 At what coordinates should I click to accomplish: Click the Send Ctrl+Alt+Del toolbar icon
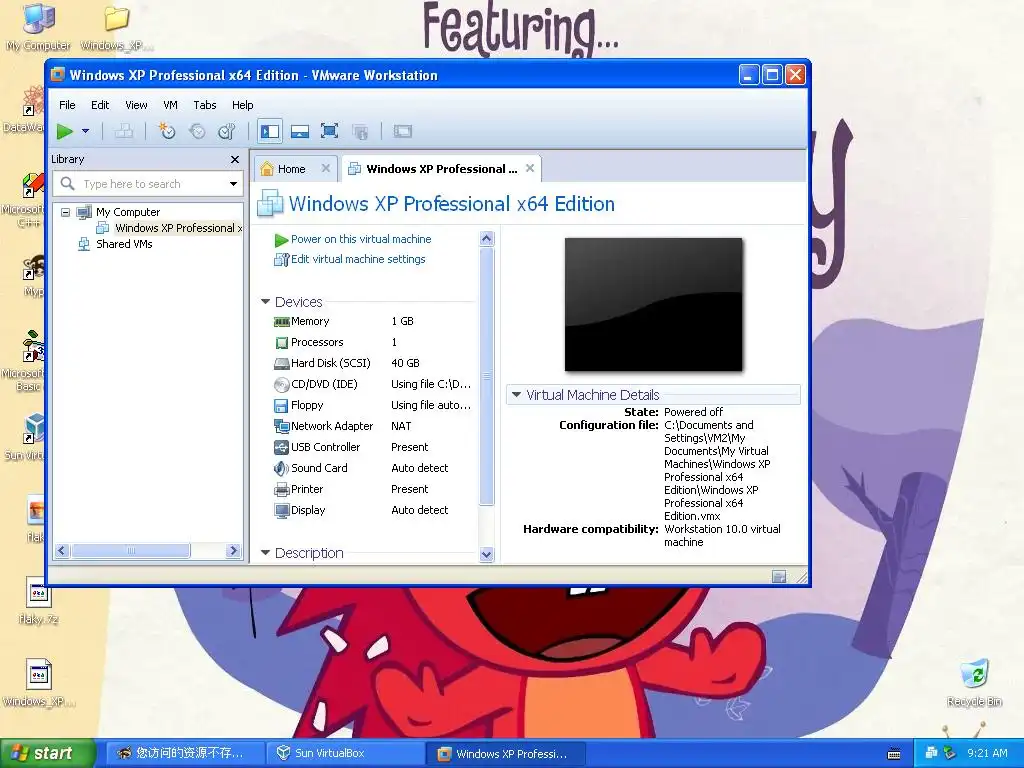[124, 131]
